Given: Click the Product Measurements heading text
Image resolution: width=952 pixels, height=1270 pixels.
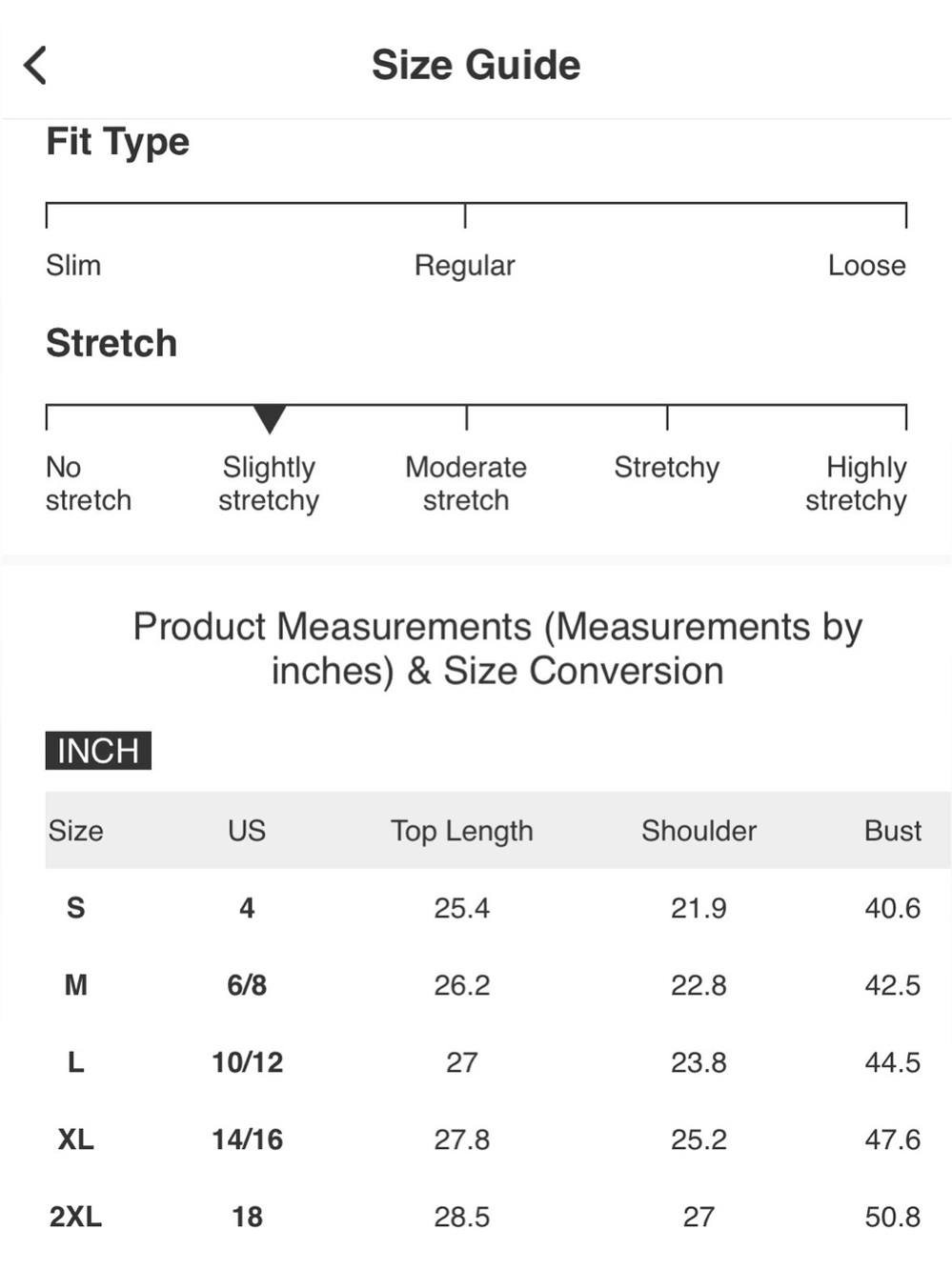Looking at the screenshot, I should pos(497,649).
